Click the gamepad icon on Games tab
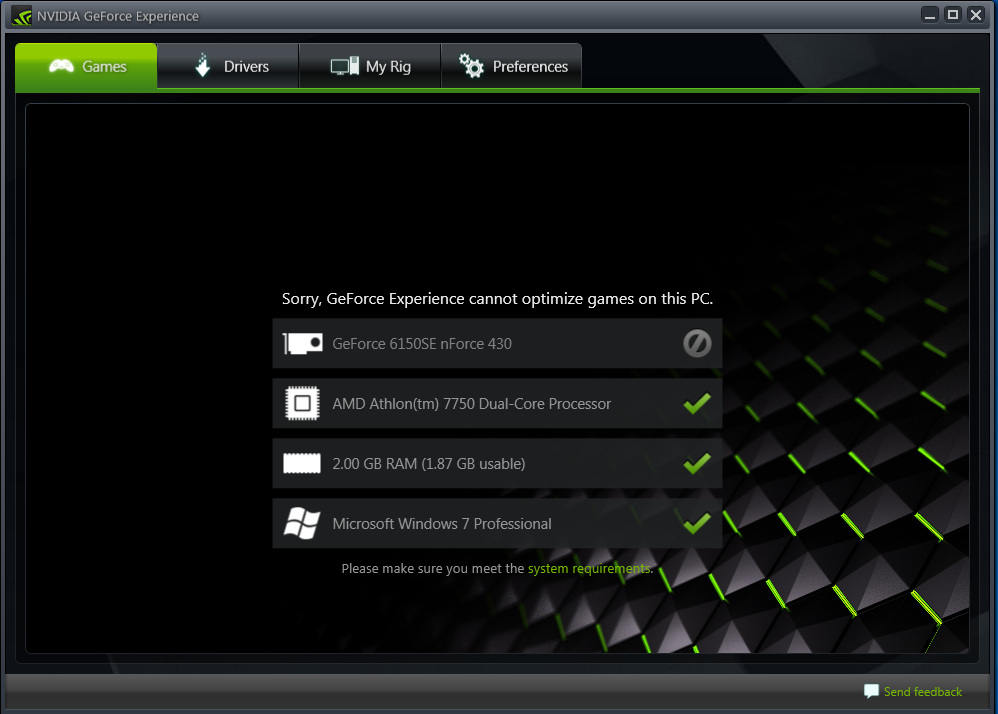Screen dimensions: 998x714 tap(61, 66)
